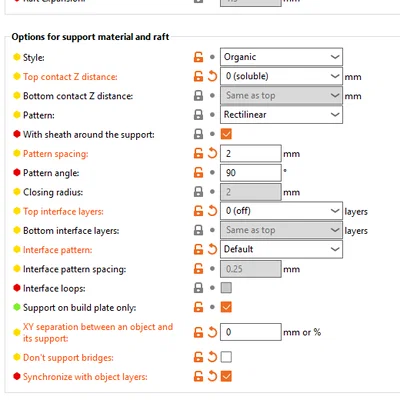Viewport: 400px width, 400px height.
Task: Expand the Pattern dropdown set to Rectilinear
Action: click(281, 115)
